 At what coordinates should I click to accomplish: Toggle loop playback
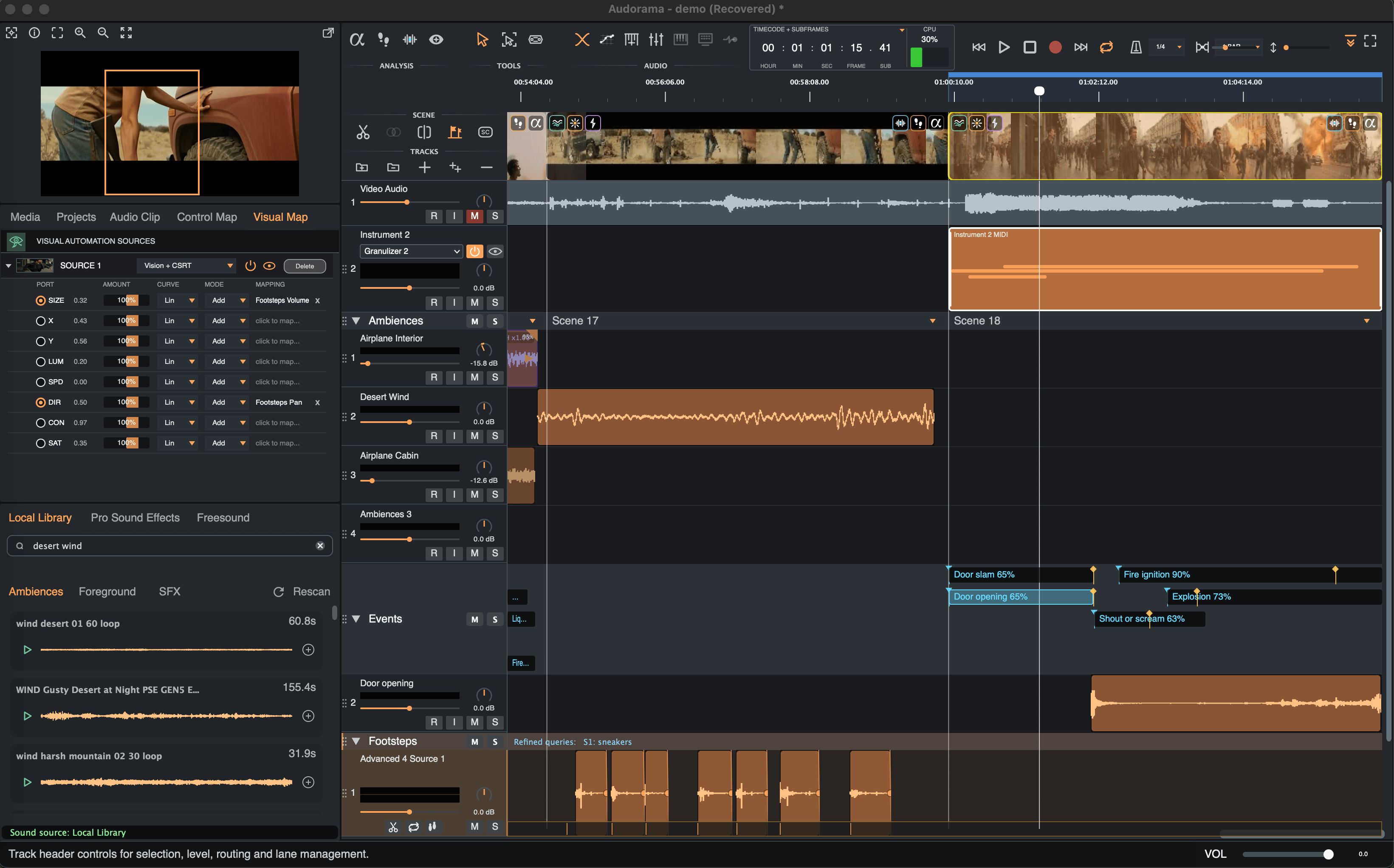point(1106,47)
